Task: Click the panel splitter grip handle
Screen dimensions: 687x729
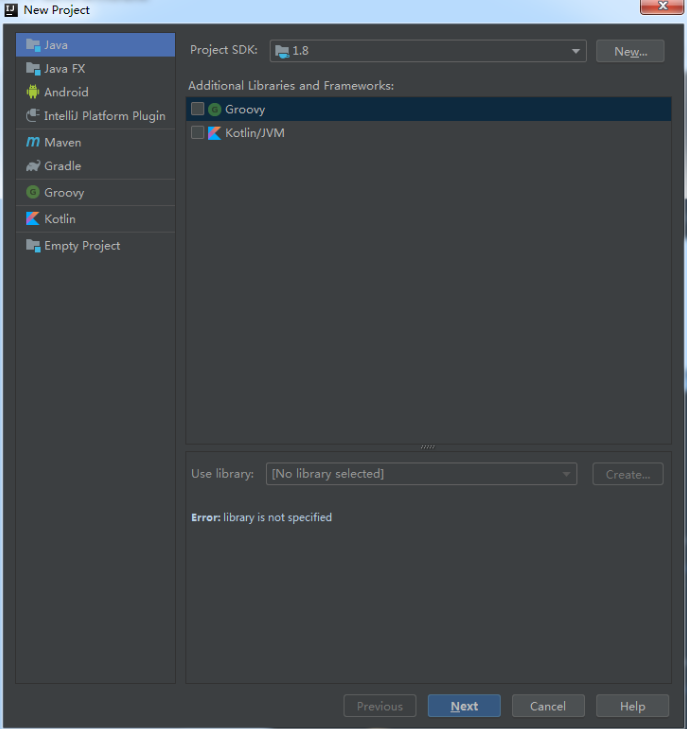Action: tap(428, 447)
